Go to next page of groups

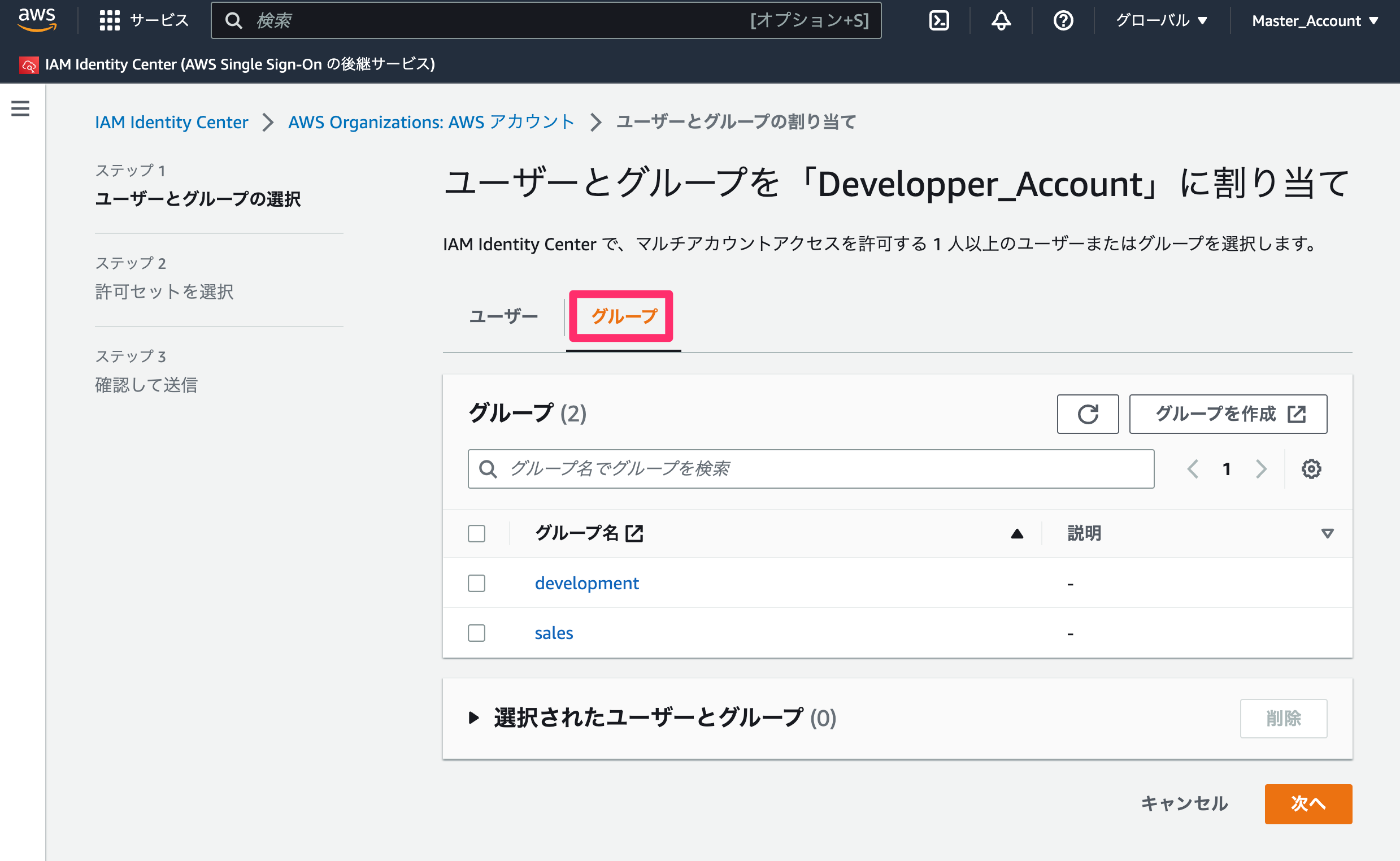[x=1261, y=469]
